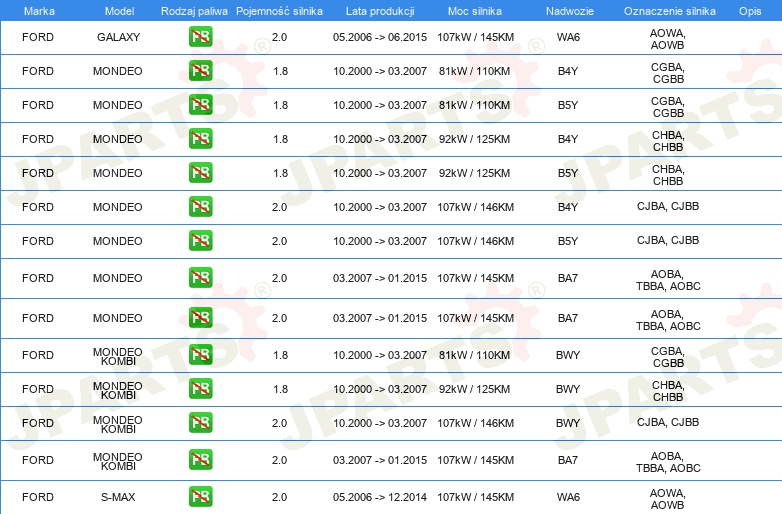The image size is (782, 514).
Task: Click the Lata produkcji column header
Action: pos(380,11)
